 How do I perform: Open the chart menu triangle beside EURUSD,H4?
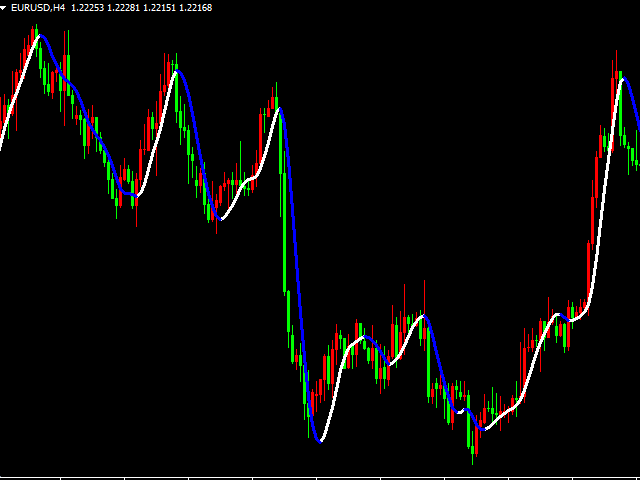(x=3, y=8)
